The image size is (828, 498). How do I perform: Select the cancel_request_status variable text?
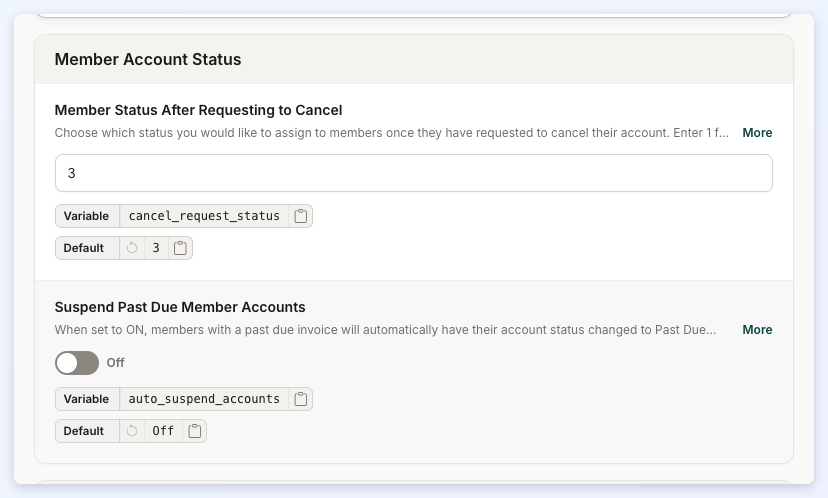204,216
